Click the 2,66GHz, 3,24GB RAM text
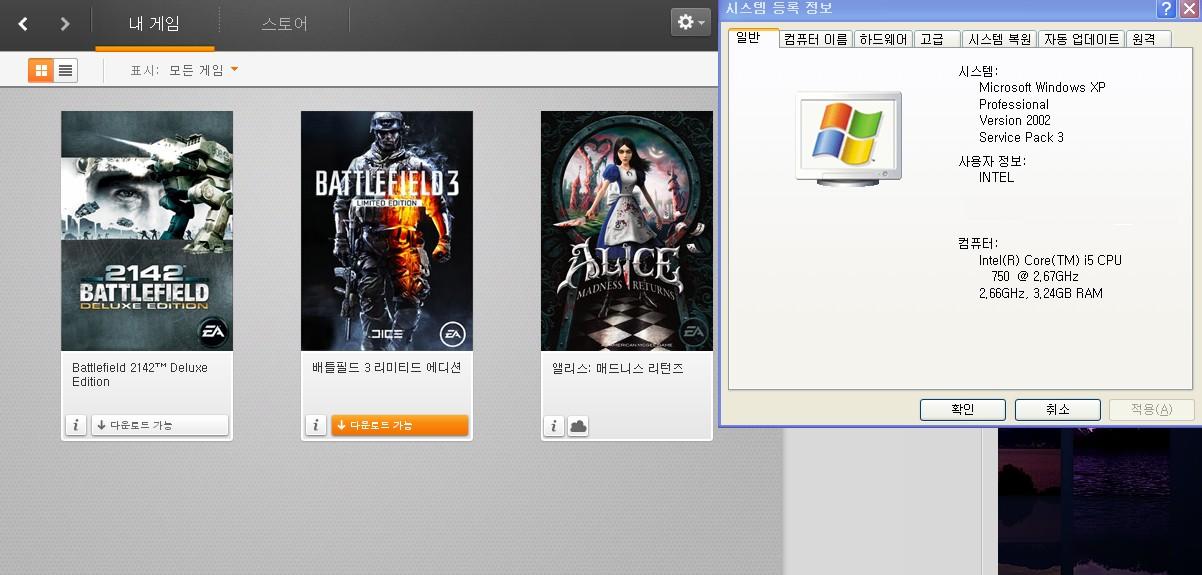1202x575 pixels. tap(1041, 293)
